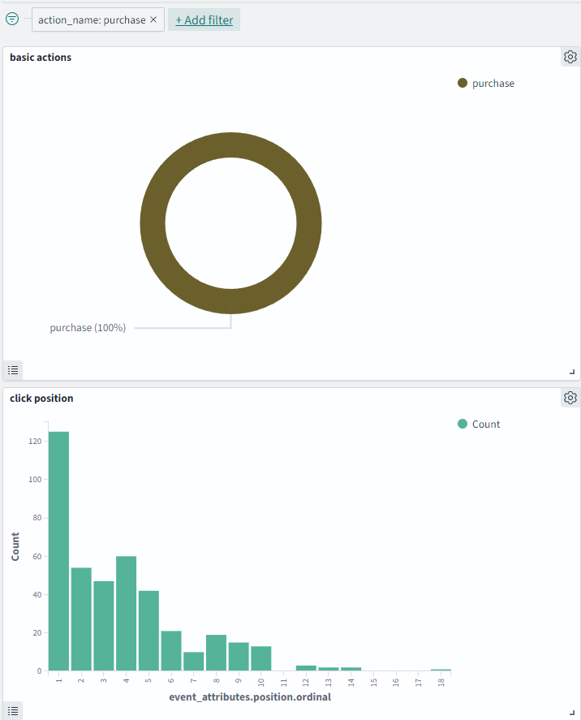
Task: Click the bar for position 4
Action: (126, 613)
